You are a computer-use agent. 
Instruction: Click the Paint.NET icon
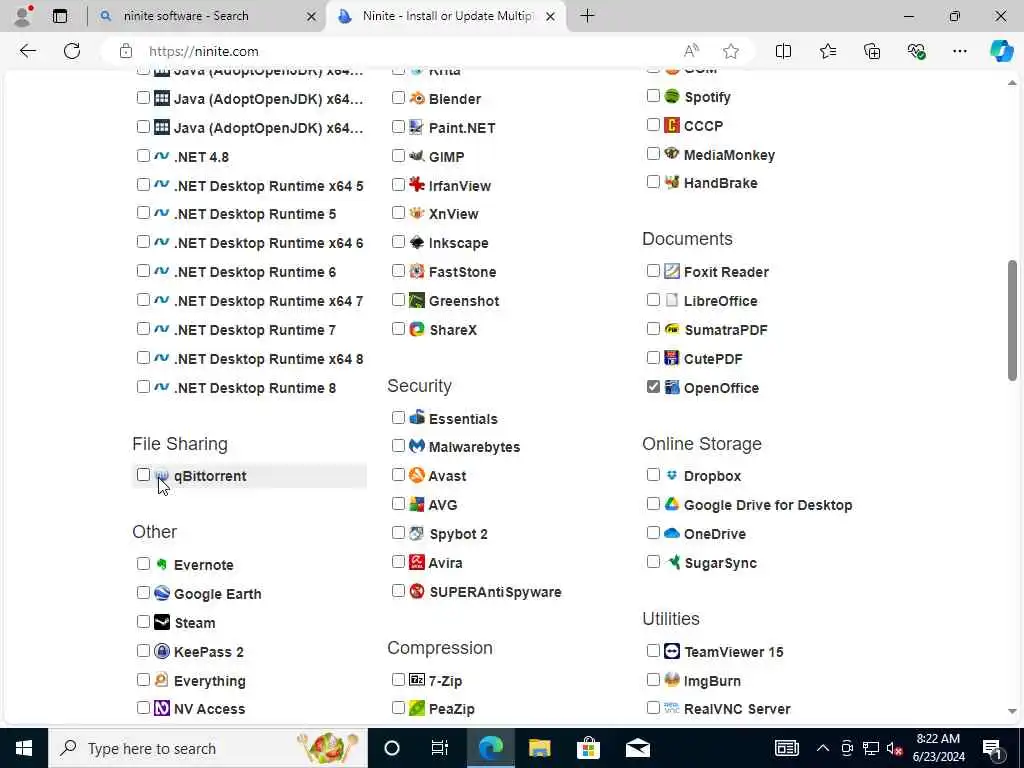[417, 127]
